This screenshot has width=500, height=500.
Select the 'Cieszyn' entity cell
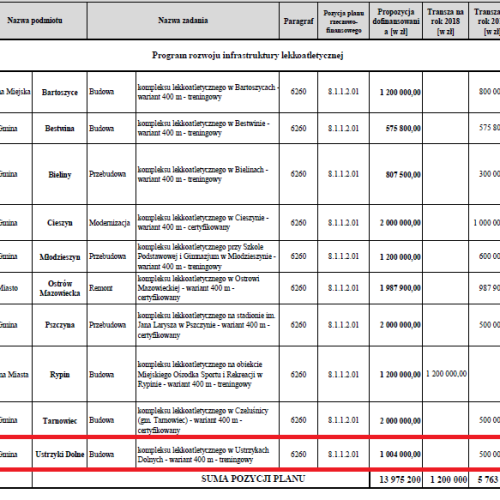pos(60,223)
